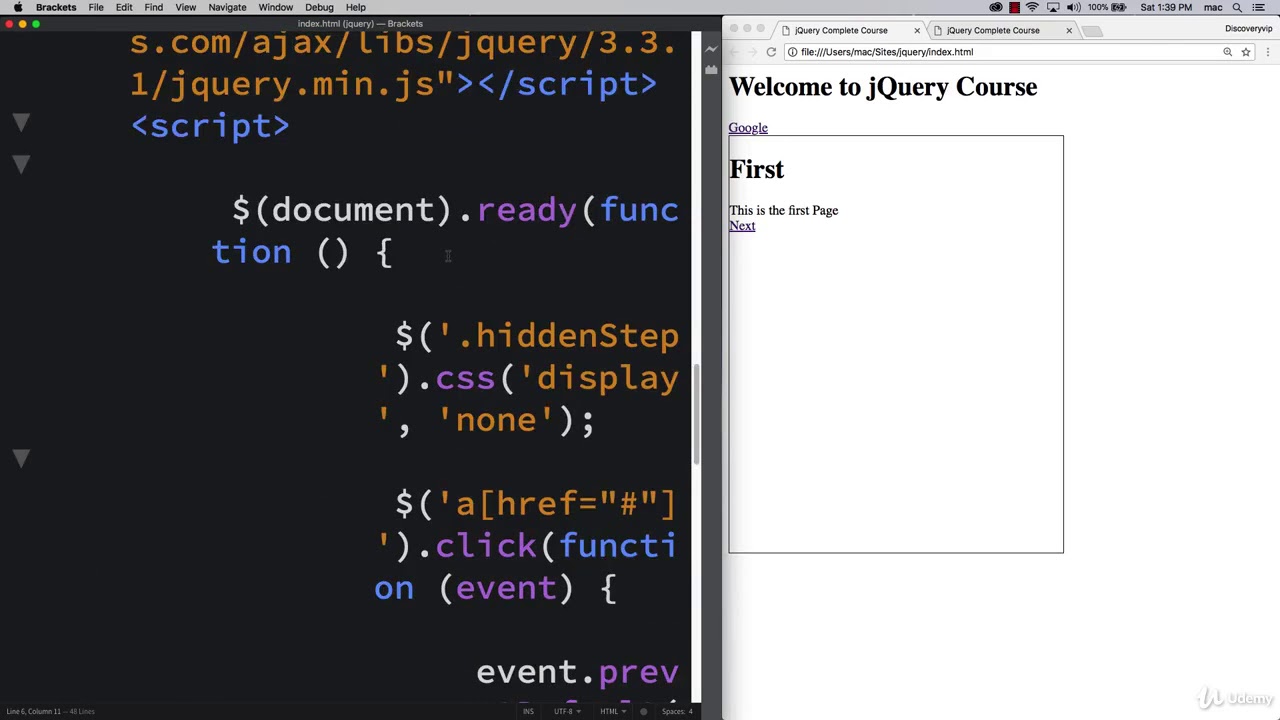Click Chrome's address bar URL
1280x720 pixels.
[887, 52]
